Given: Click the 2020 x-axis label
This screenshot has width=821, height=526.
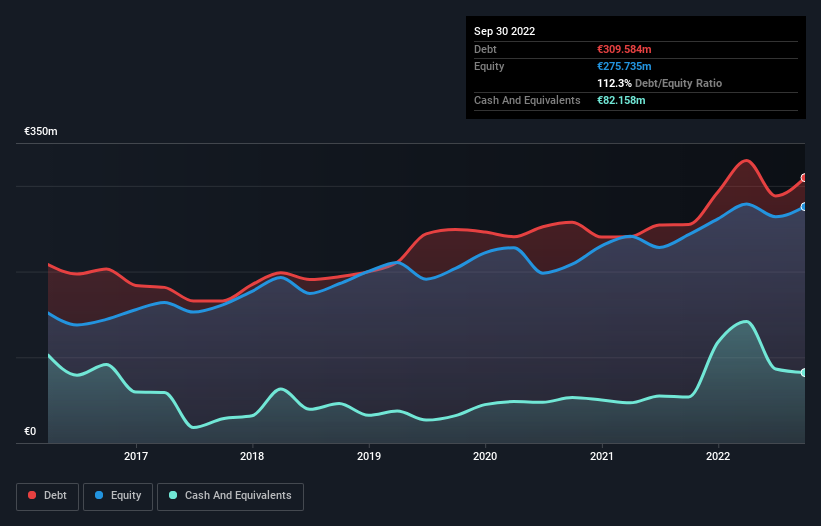Looking at the screenshot, I should click(485, 456).
